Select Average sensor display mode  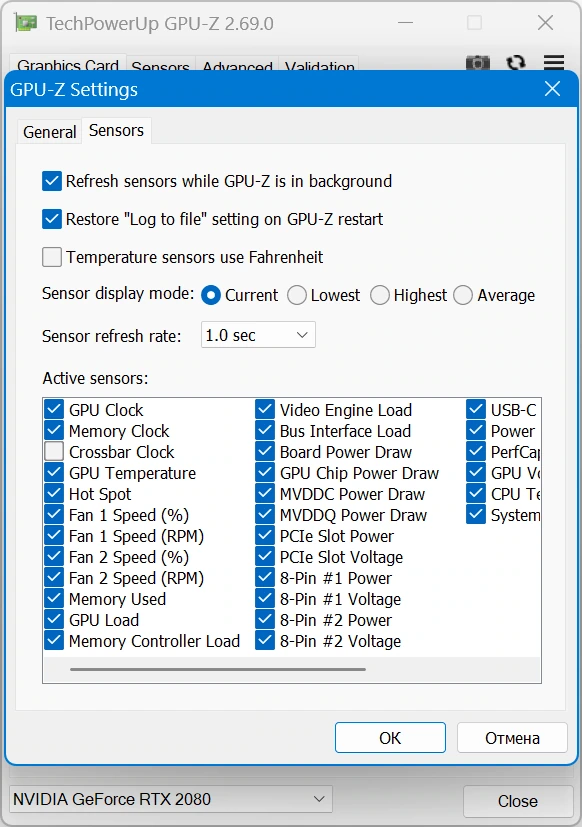click(463, 295)
